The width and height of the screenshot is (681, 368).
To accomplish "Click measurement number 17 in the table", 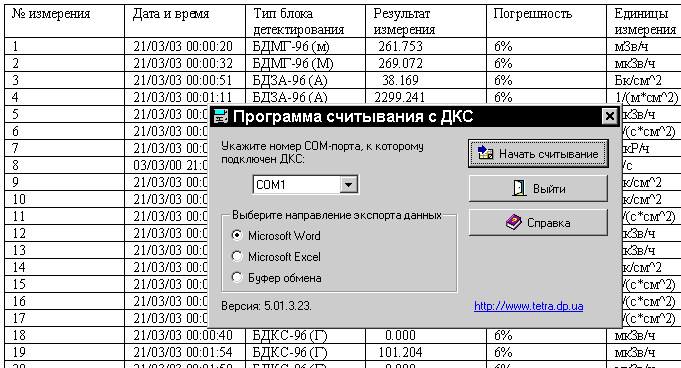I will (x=19, y=318).
